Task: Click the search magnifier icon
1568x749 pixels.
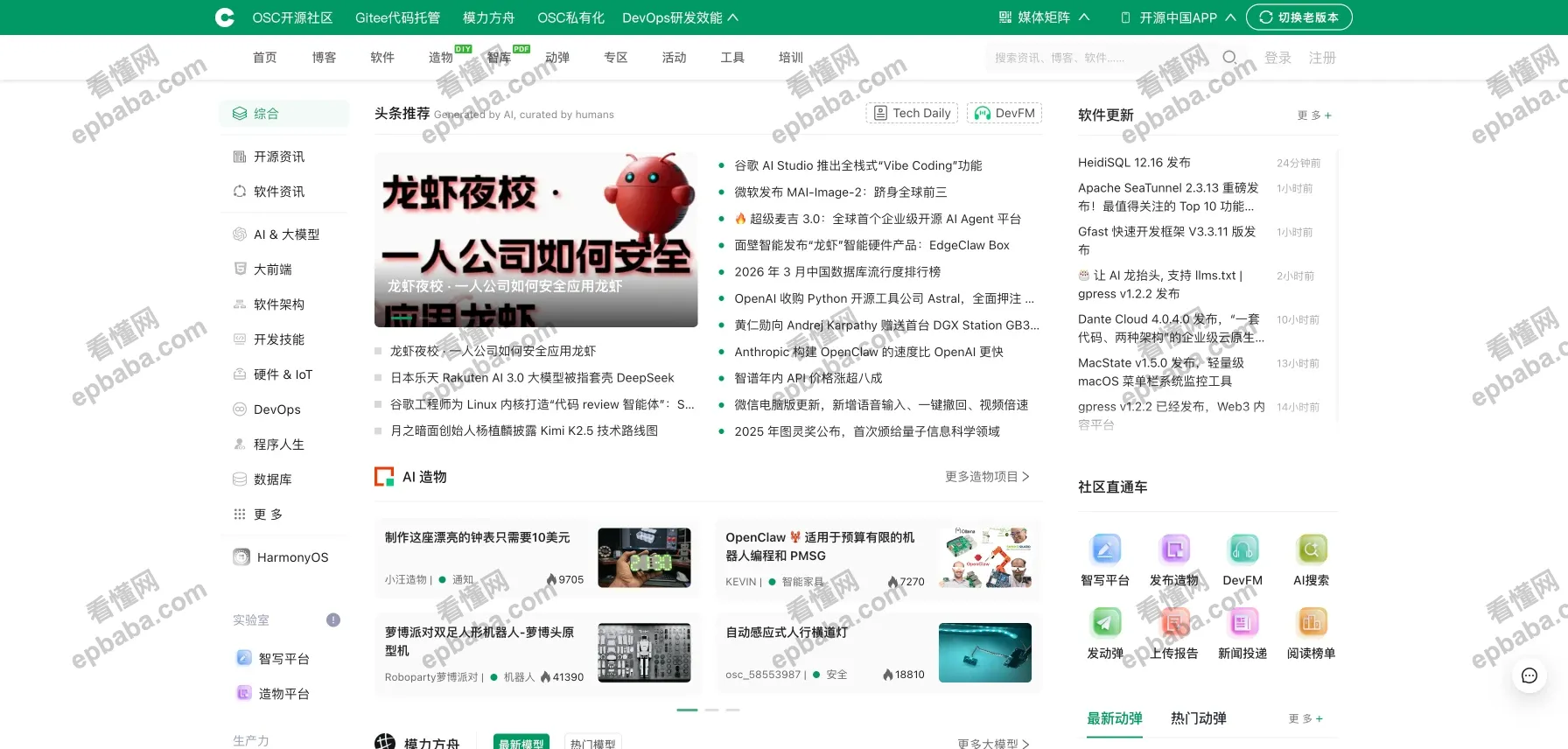Action: [1229, 58]
